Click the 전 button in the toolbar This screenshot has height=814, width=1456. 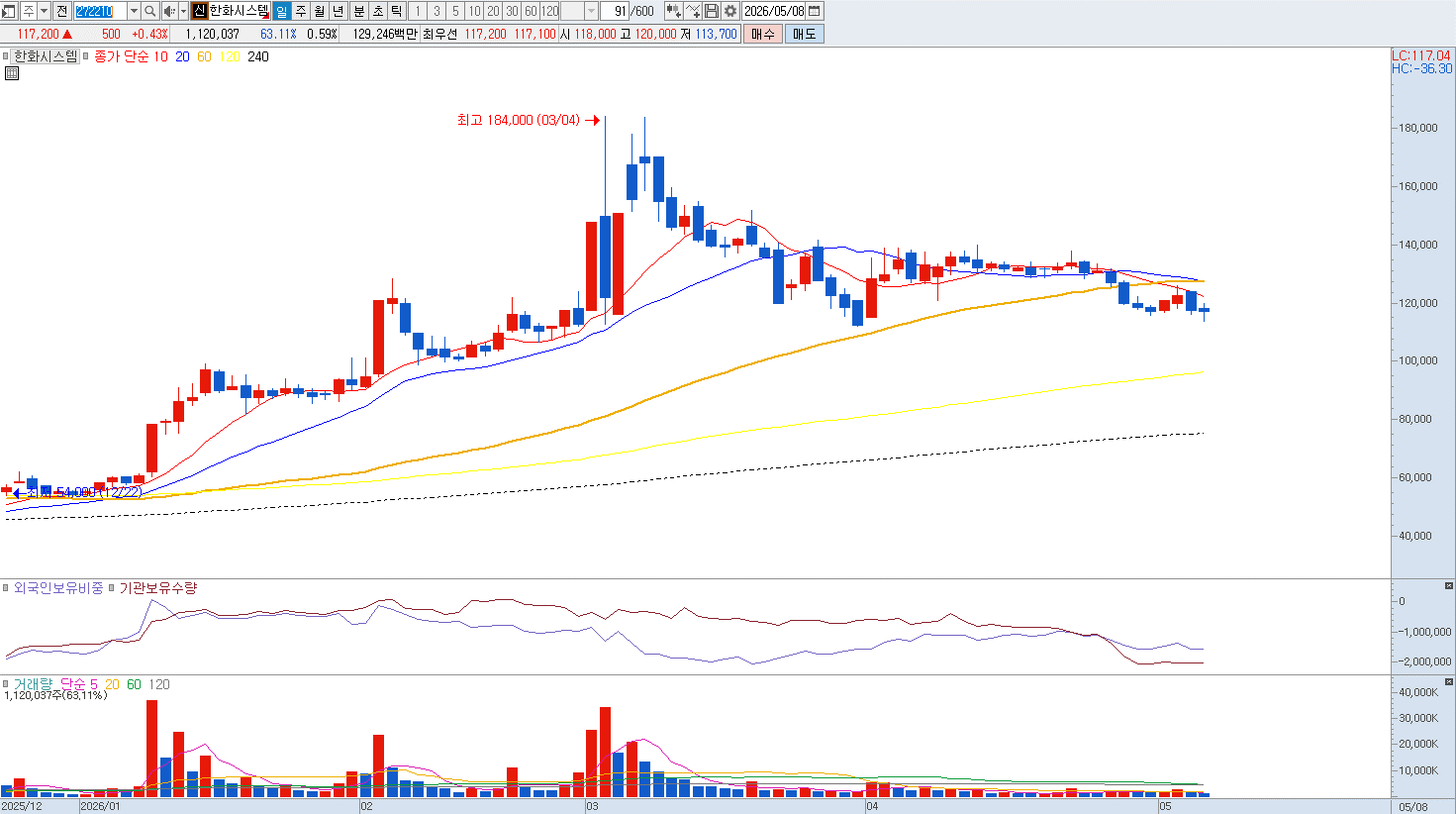point(61,11)
